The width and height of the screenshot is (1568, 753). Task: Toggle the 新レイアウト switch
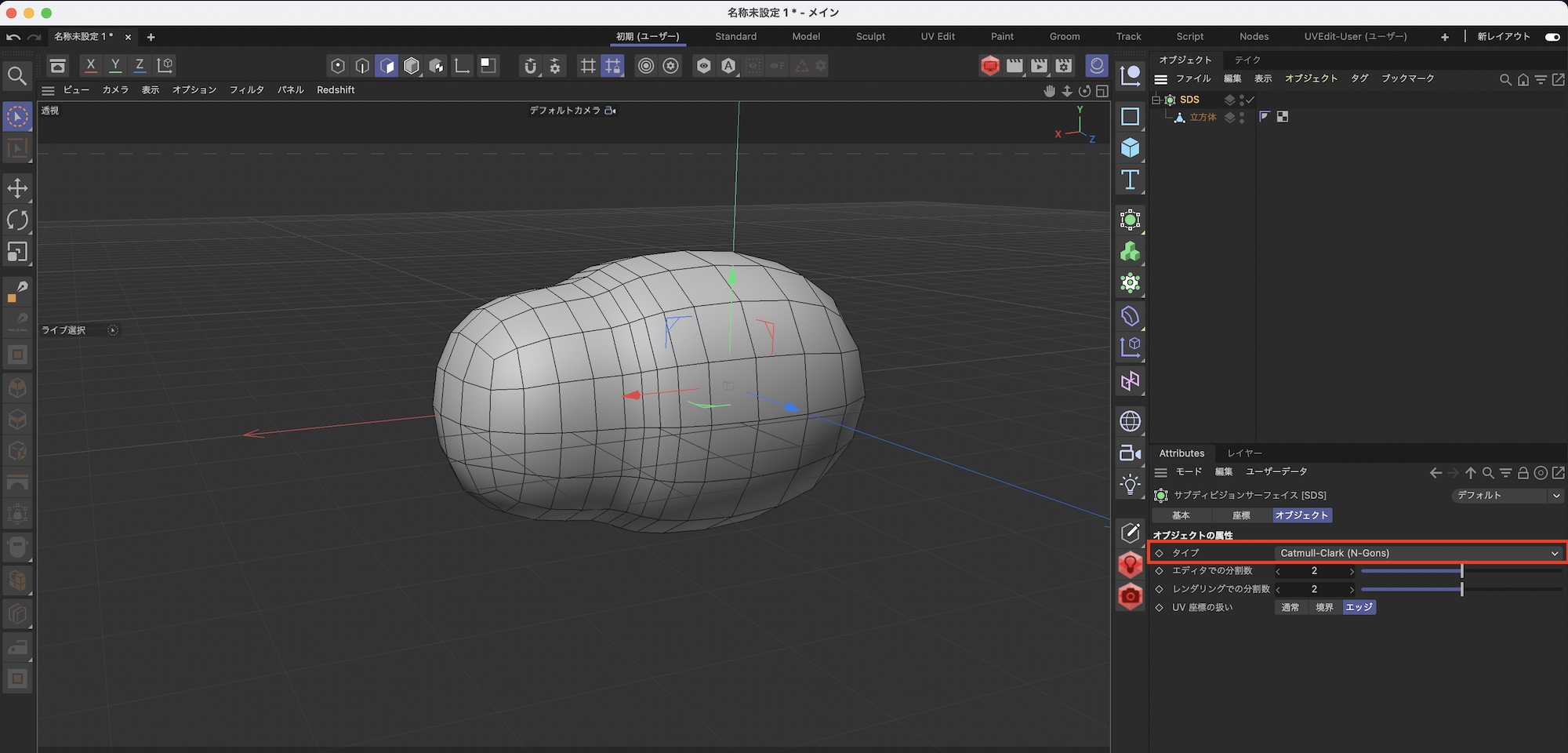[1552, 37]
